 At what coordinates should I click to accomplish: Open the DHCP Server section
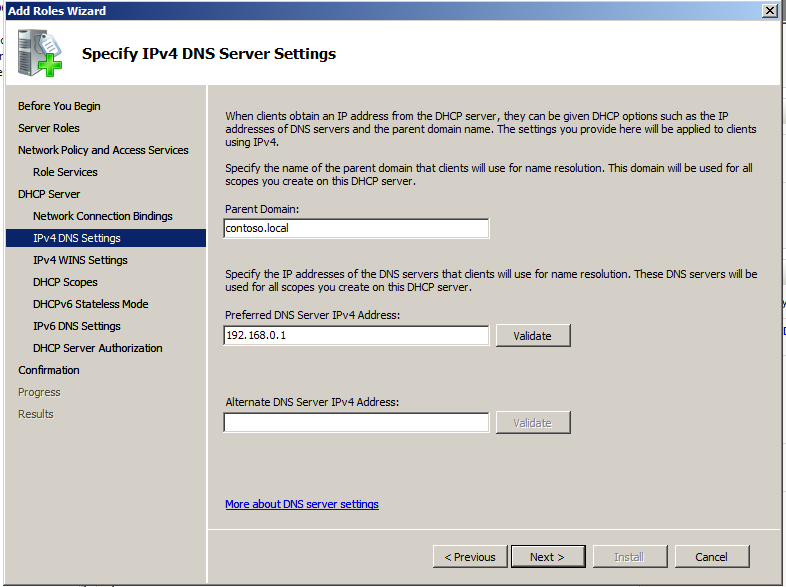click(x=49, y=194)
